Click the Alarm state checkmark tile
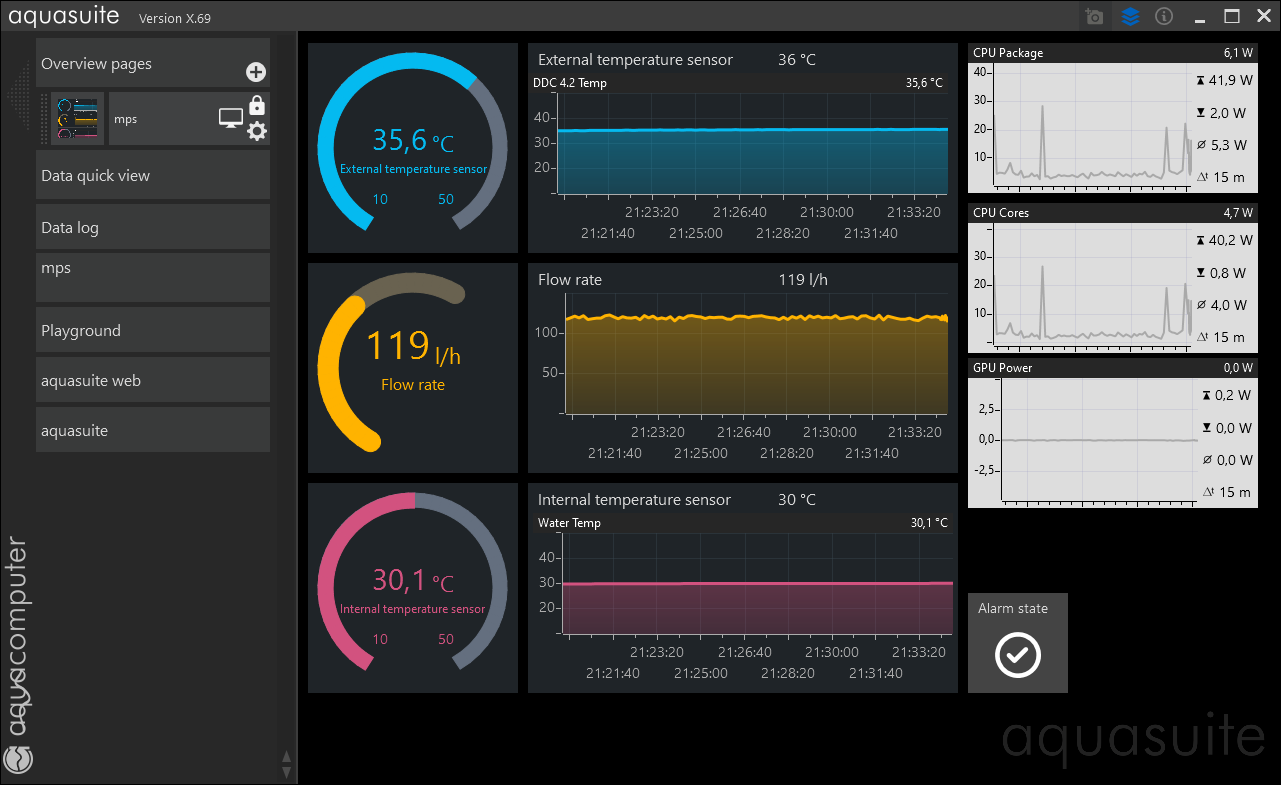Viewport: 1281px width, 785px height. (x=1018, y=643)
